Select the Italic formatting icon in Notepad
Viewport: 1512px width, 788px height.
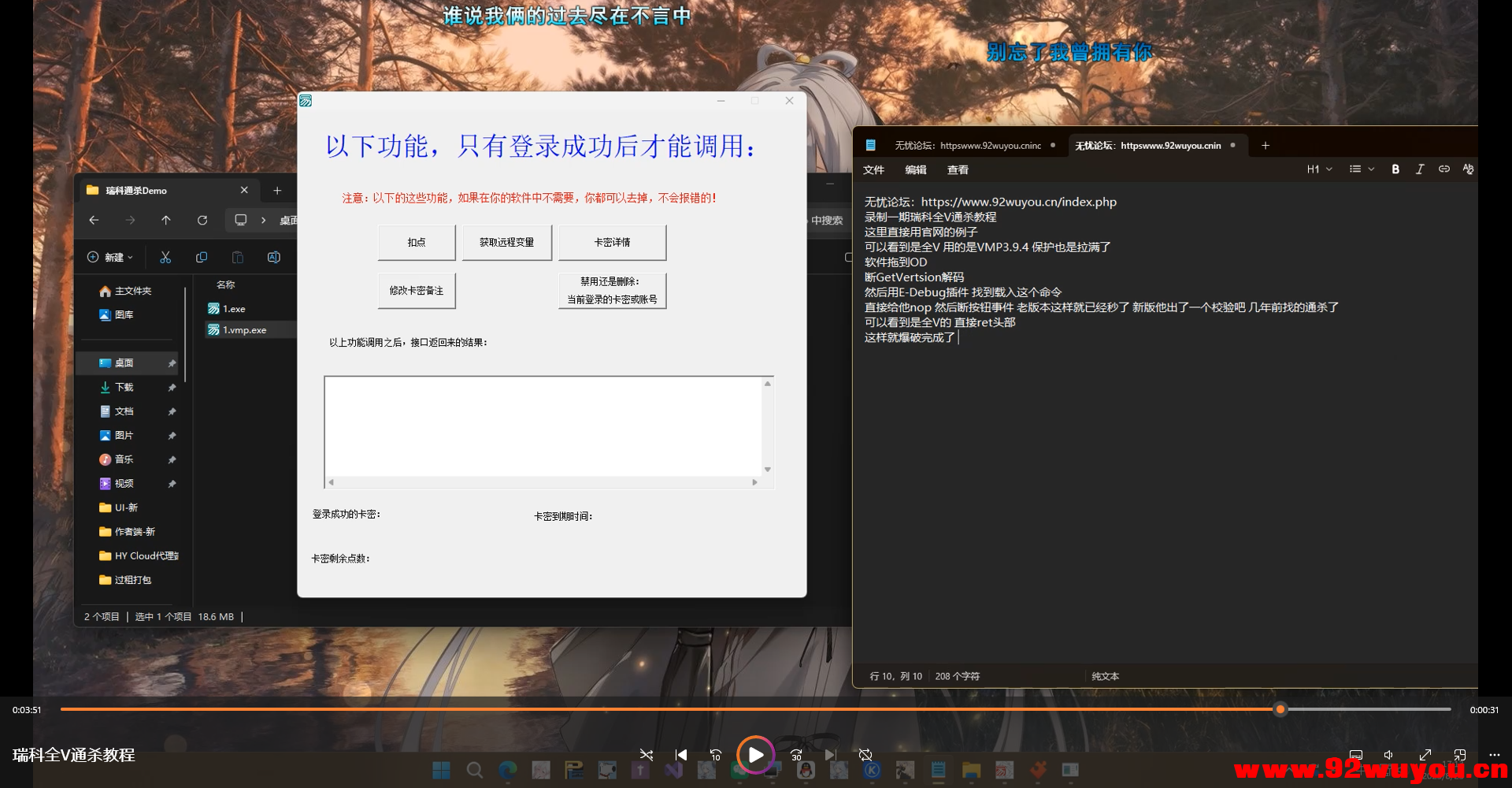[1420, 169]
